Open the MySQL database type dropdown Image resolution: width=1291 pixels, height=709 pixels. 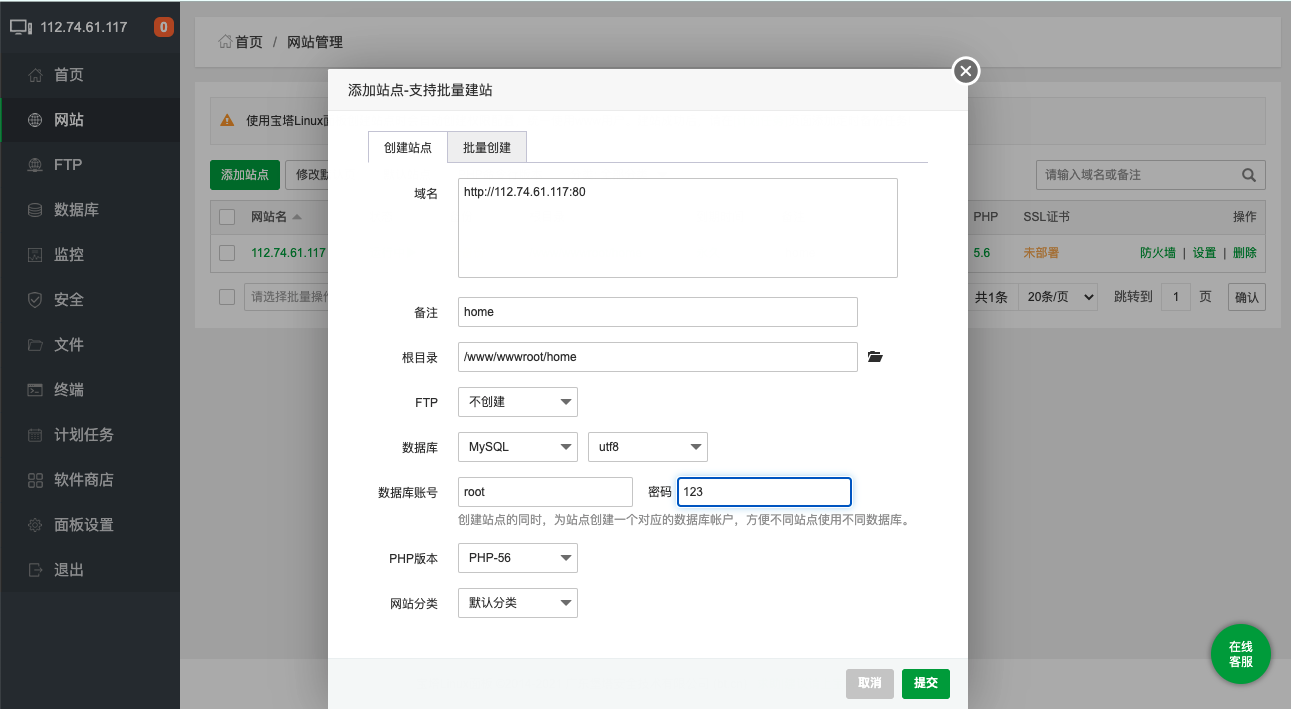click(517, 447)
